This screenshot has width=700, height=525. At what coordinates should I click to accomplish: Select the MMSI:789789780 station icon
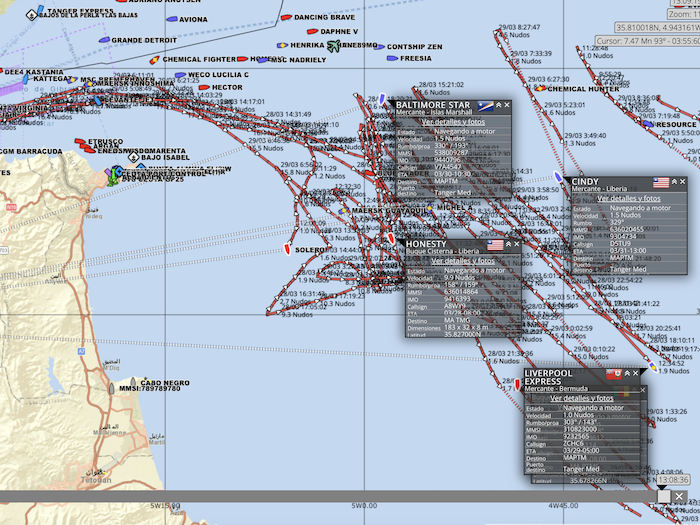[112, 389]
